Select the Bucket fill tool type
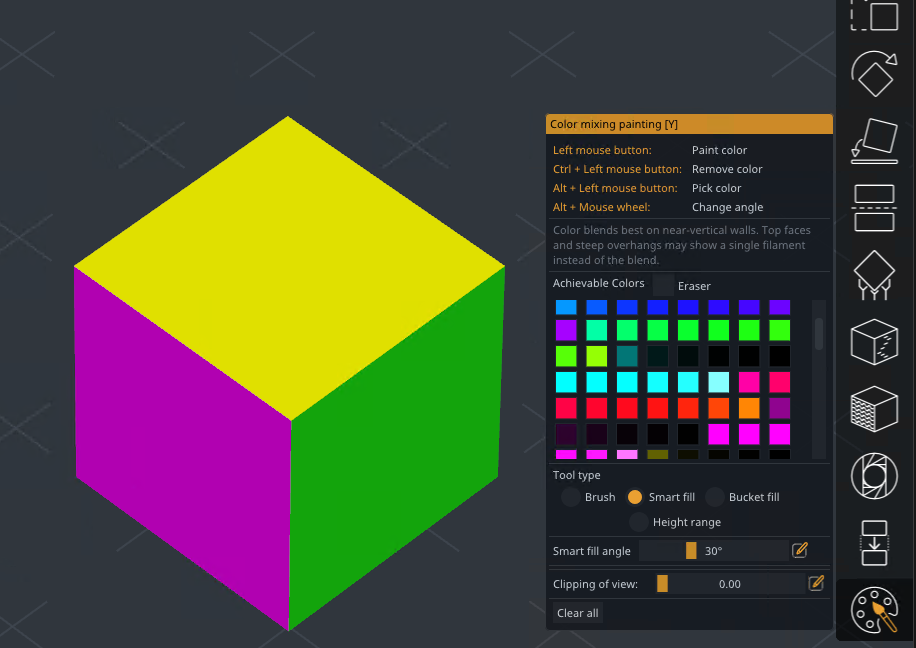This screenshot has height=648, width=916. (x=716, y=497)
